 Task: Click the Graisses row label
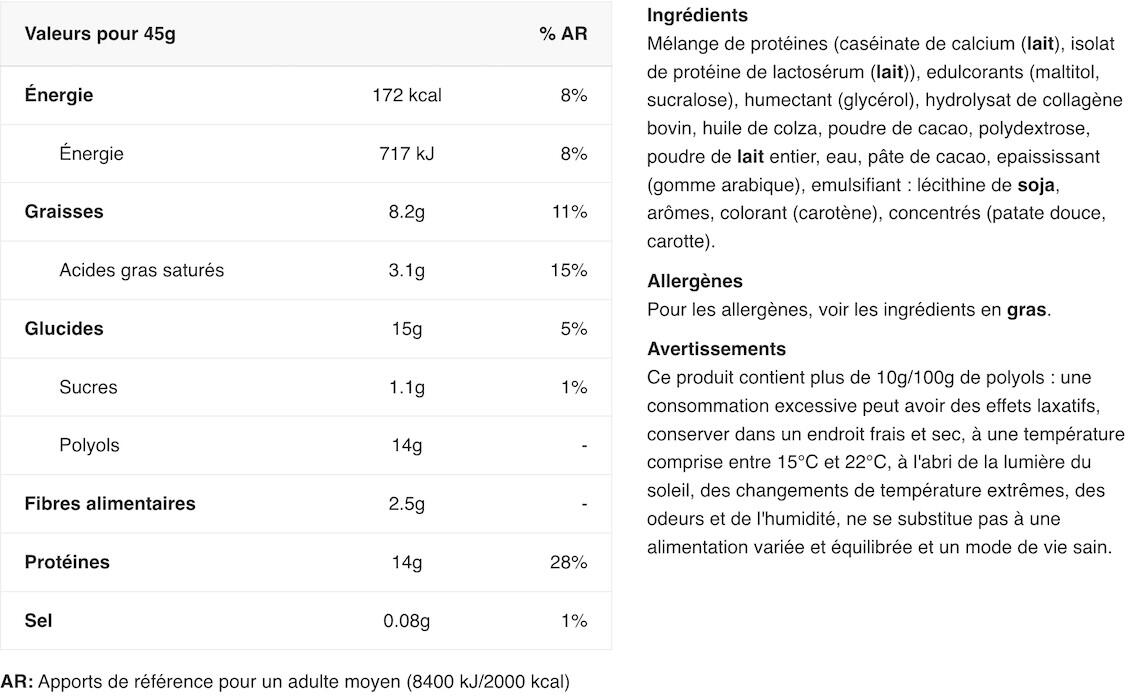tap(64, 212)
